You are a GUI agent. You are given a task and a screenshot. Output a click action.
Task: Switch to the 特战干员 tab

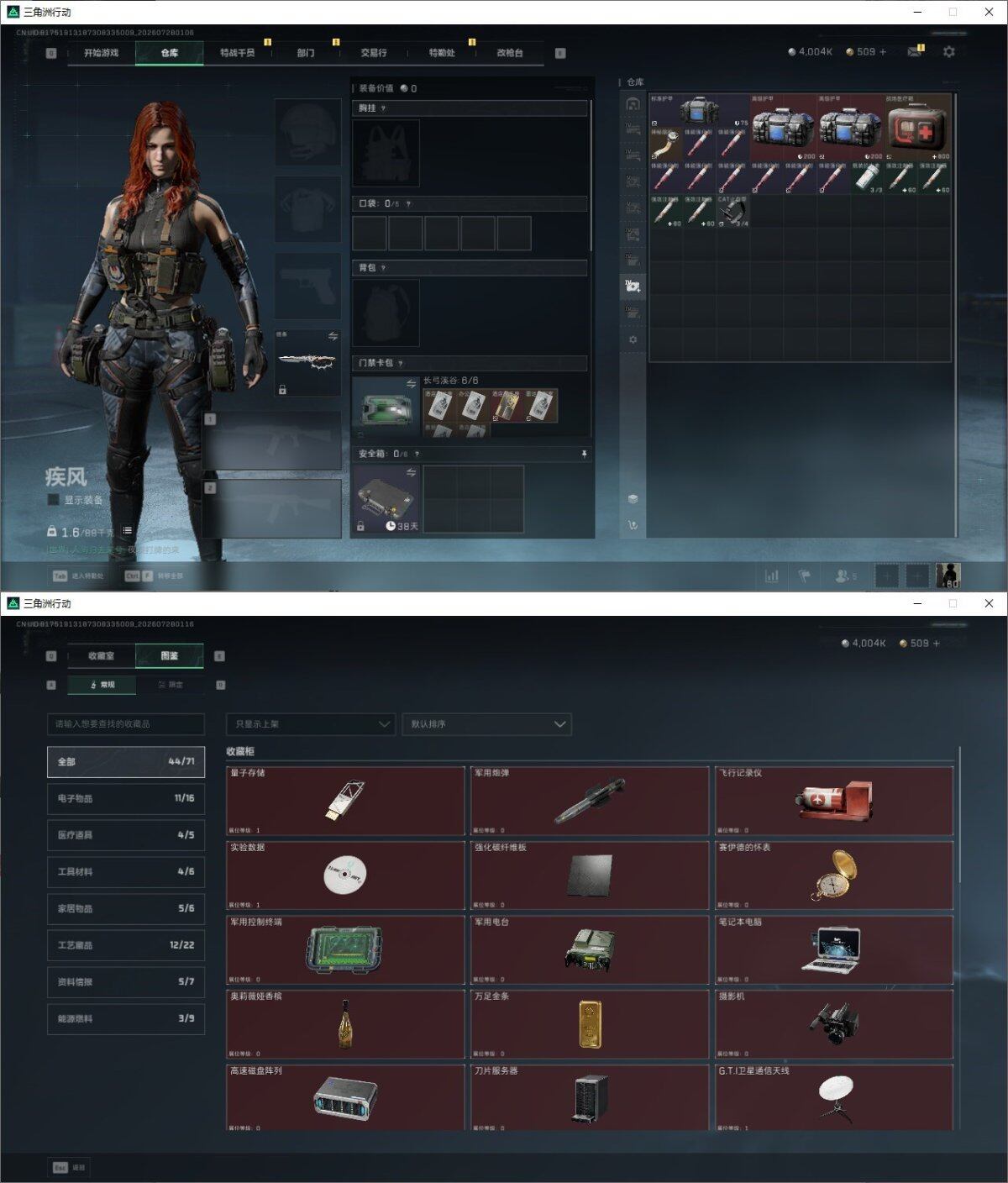[237, 53]
